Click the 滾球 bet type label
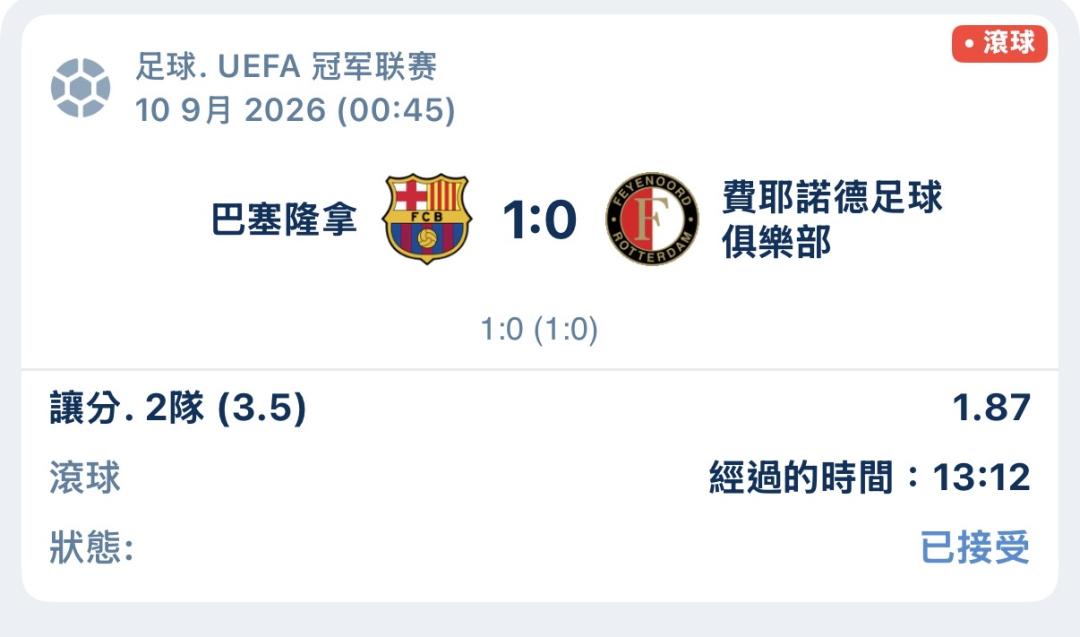The height and width of the screenshot is (637, 1080). 85,477
